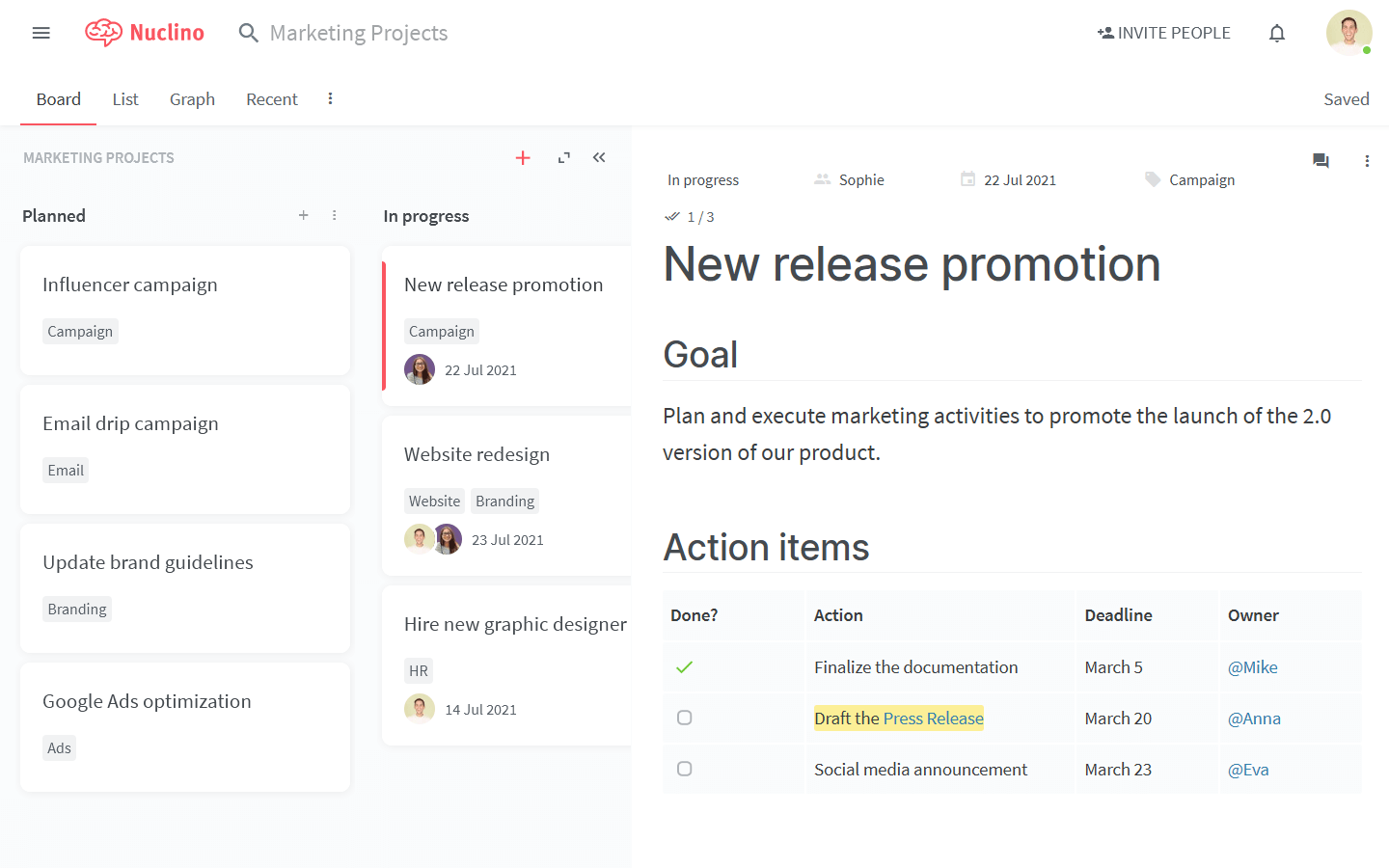Viewport: 1389px width, 868px height.
Task: Open the three-dot menu next to Recent
Action: tap(330, 98)
